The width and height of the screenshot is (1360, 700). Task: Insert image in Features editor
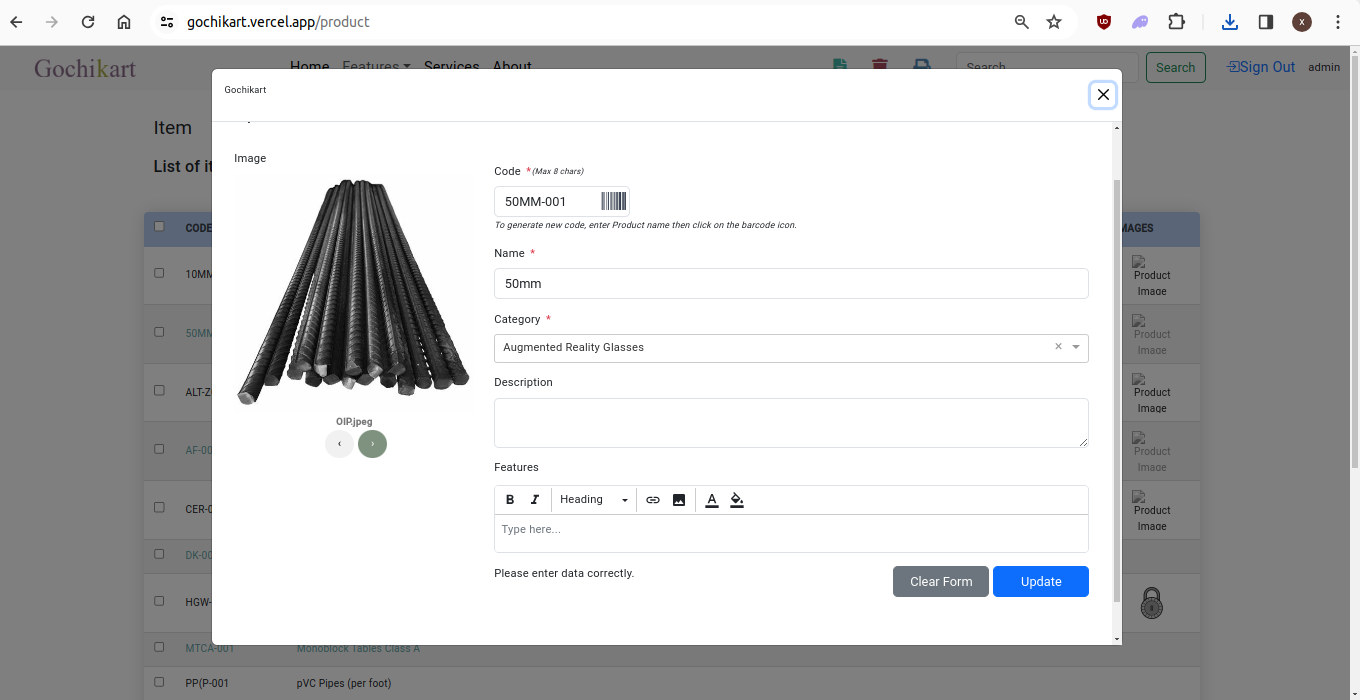679,500
